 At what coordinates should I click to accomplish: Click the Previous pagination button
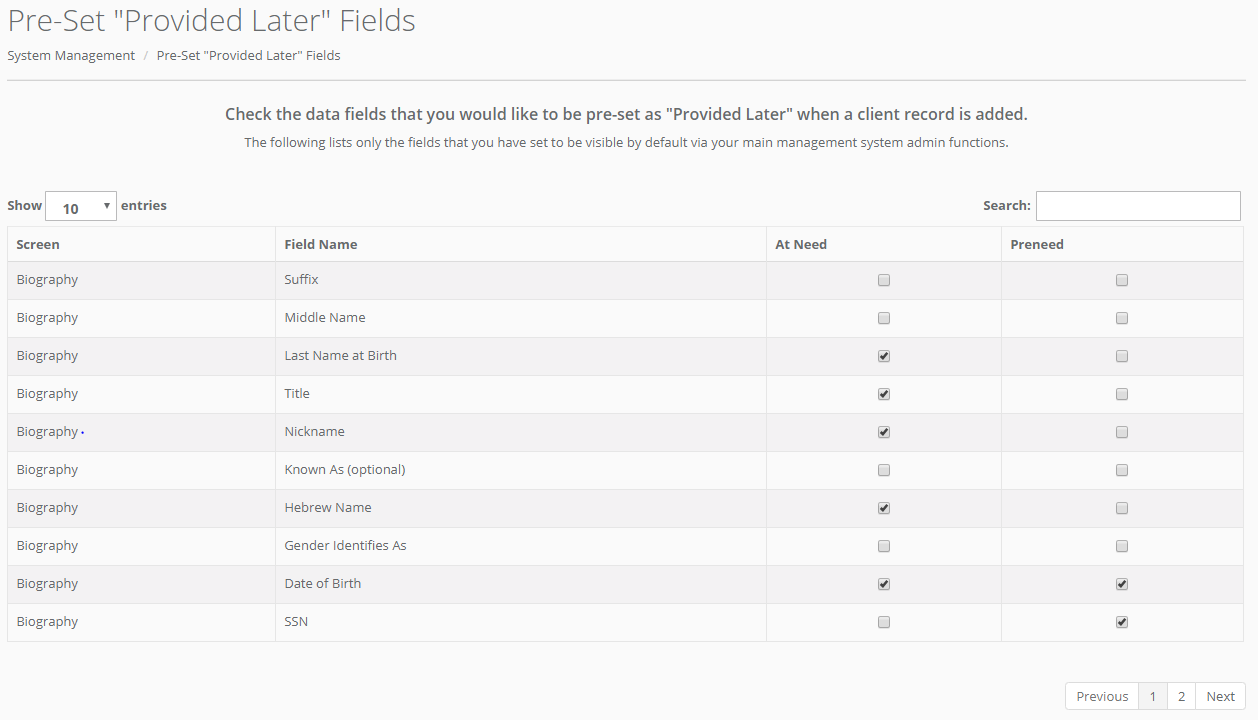pos(1102,697)
